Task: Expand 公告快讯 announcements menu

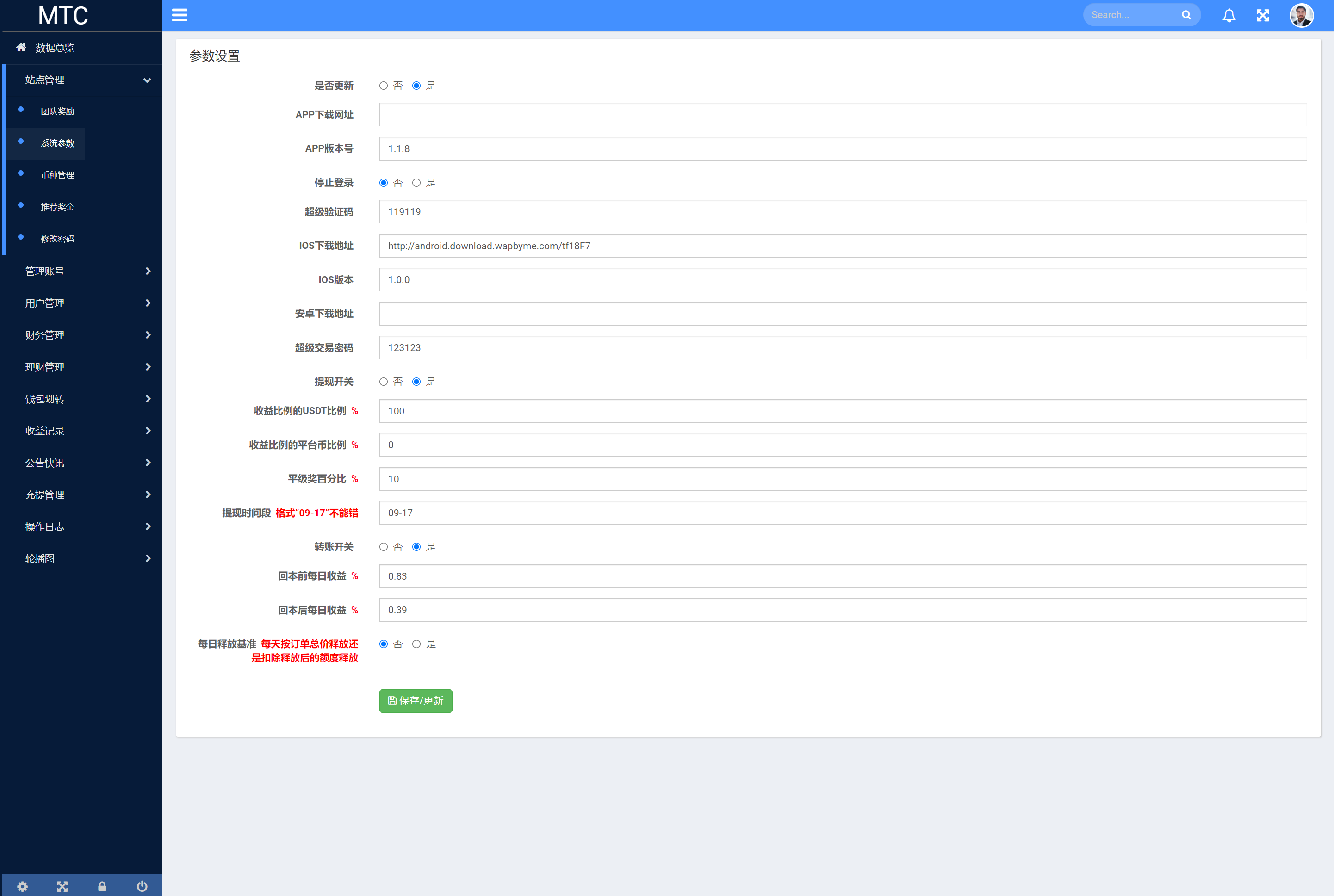Action: (x=83, y=462)
